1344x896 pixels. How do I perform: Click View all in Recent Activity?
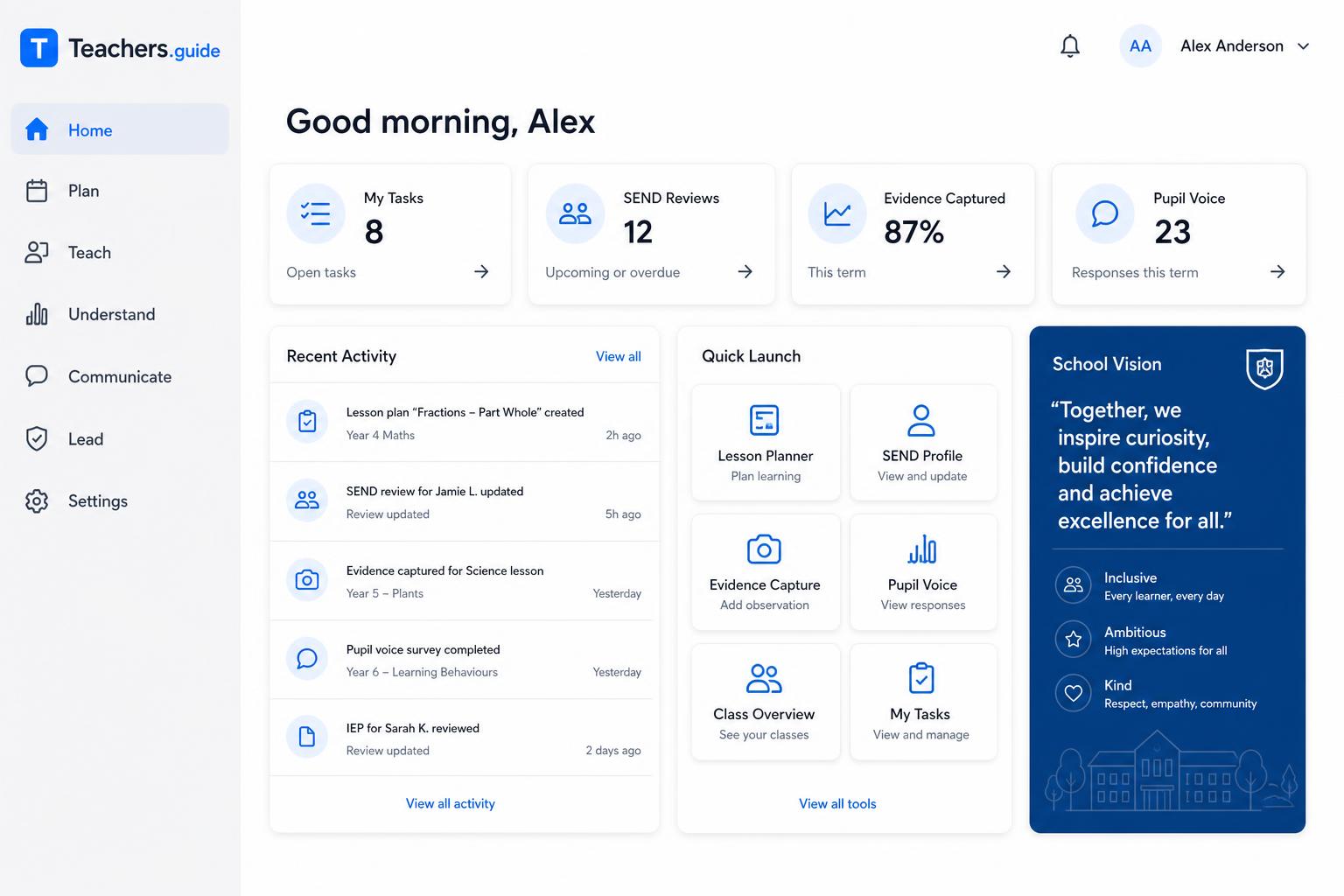click(619, 356)
